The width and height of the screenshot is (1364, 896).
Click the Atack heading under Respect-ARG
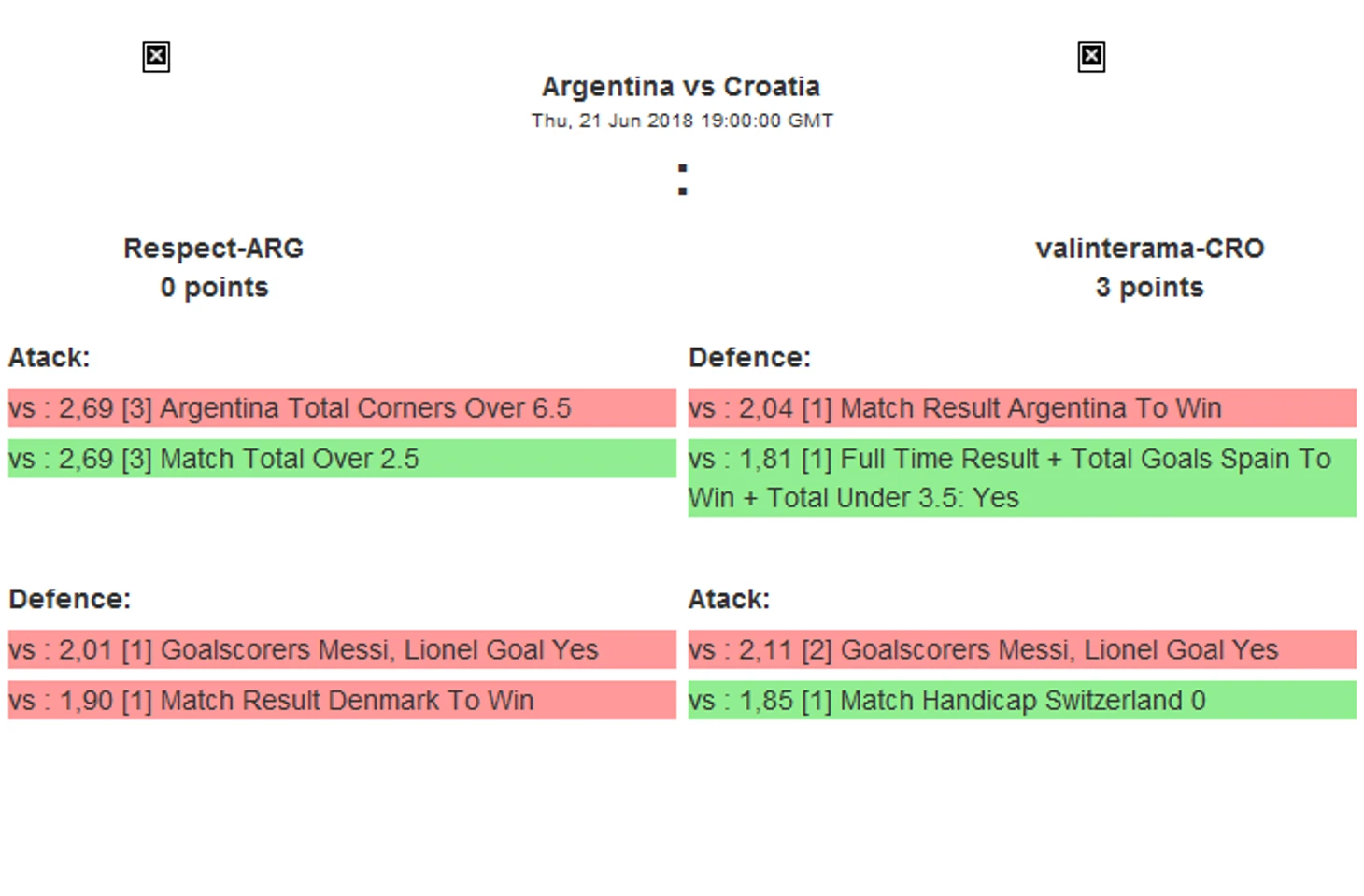(x=50, y=358)
